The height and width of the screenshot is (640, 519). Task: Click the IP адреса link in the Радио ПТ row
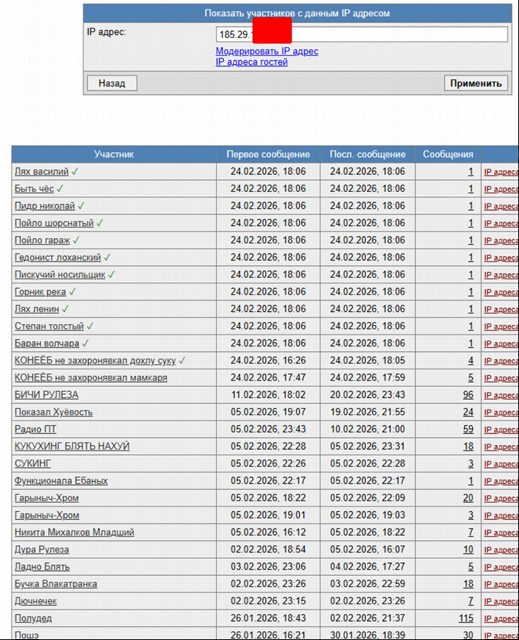click(501, 430)
